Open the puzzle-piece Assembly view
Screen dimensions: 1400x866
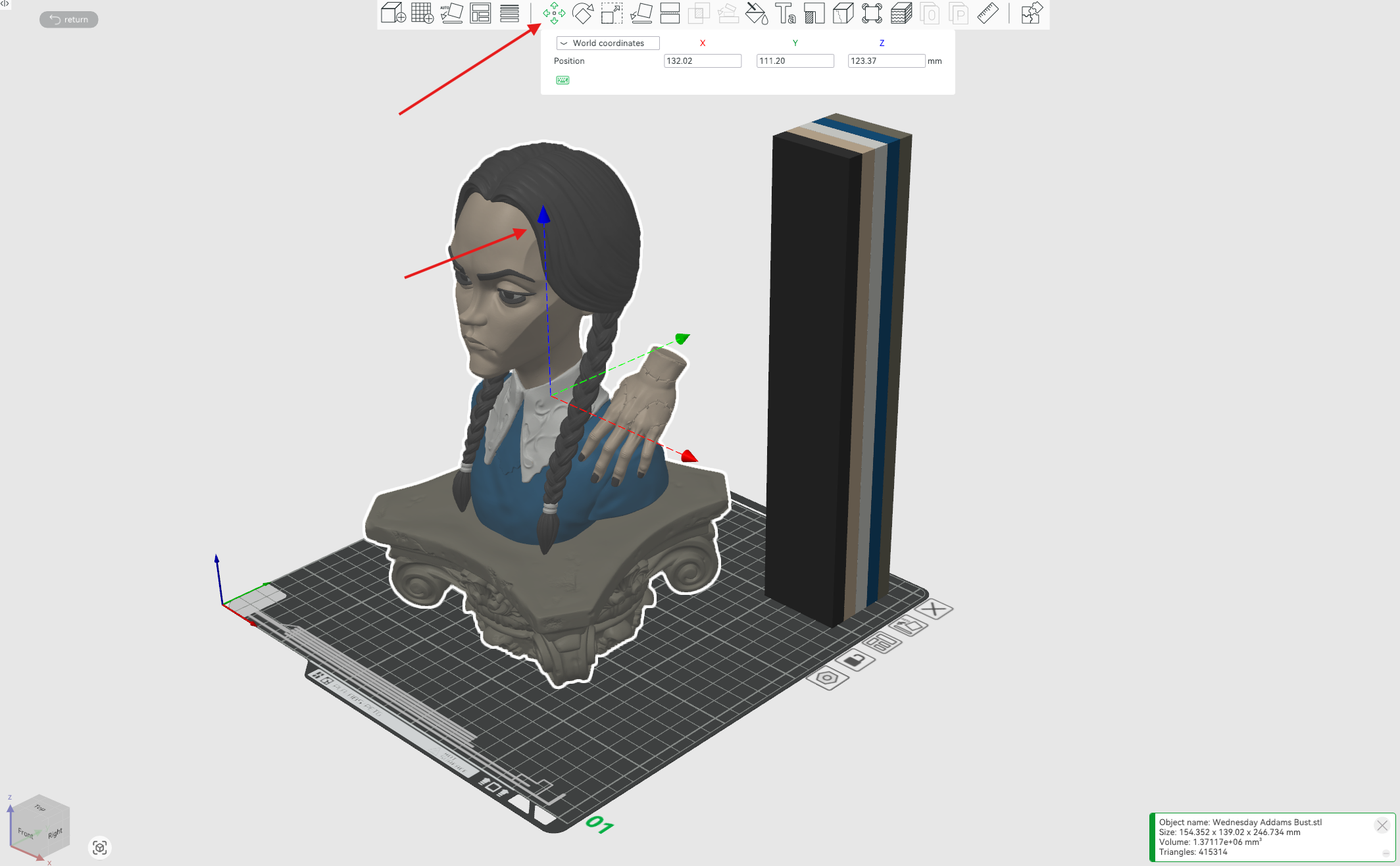pyautogui.click(x=1031, y=13)
